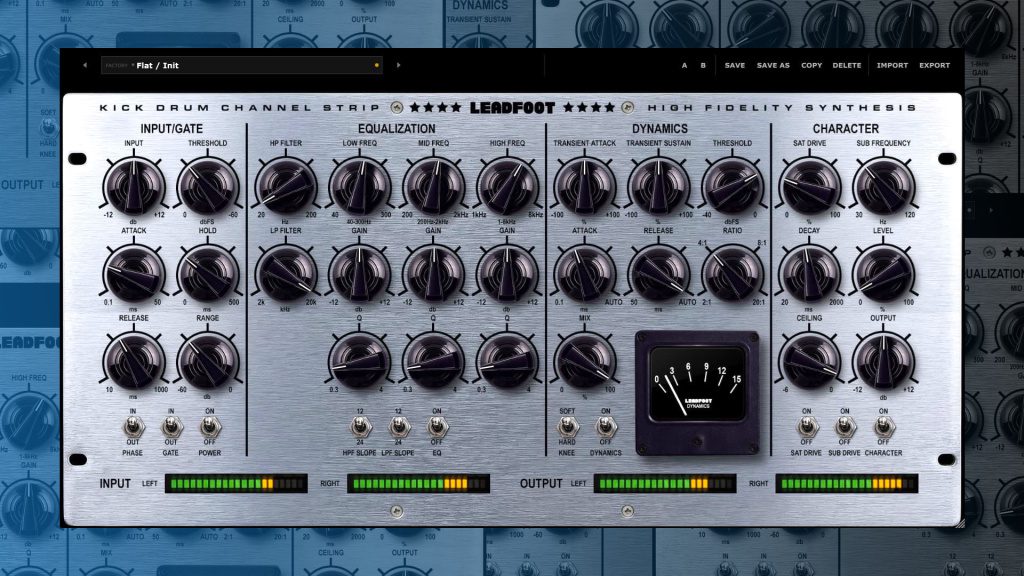The height and width of the screenshot is (576, 1024).
Task: Click the Output Right level meter
Action: point(847,484)
